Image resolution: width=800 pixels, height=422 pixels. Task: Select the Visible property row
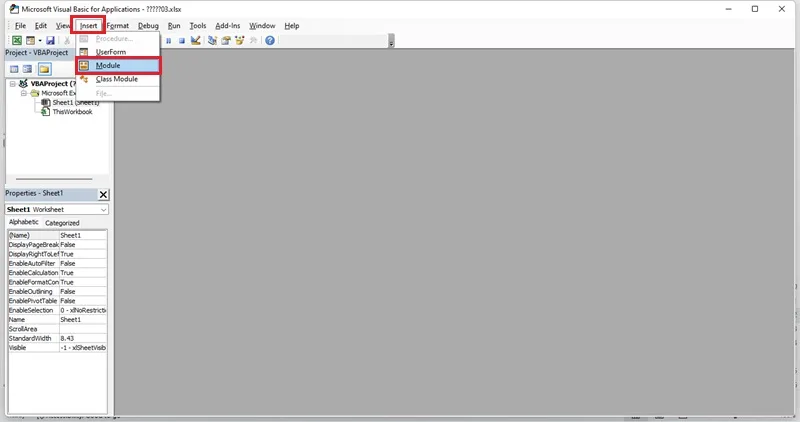click(x=57, y=347)
